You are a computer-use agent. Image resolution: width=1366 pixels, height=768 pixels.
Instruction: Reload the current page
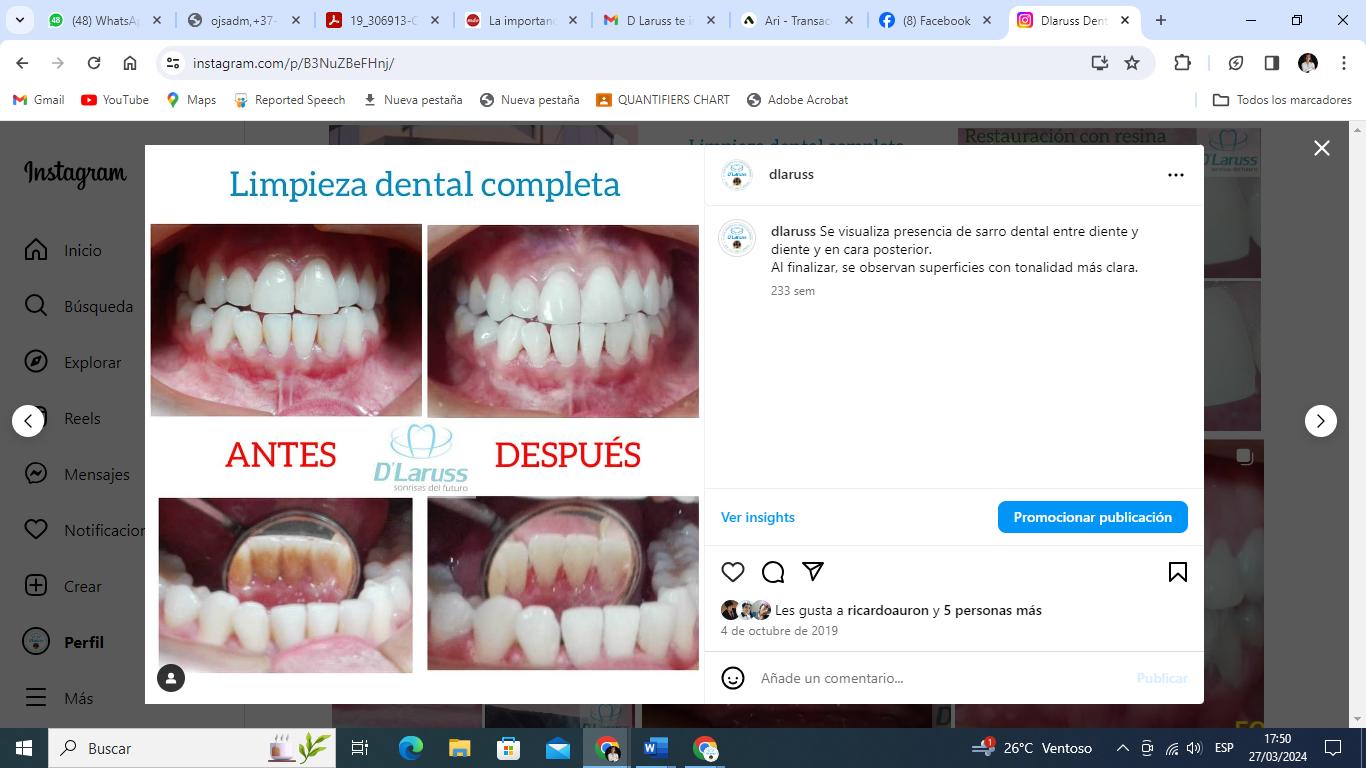[94, 63]
